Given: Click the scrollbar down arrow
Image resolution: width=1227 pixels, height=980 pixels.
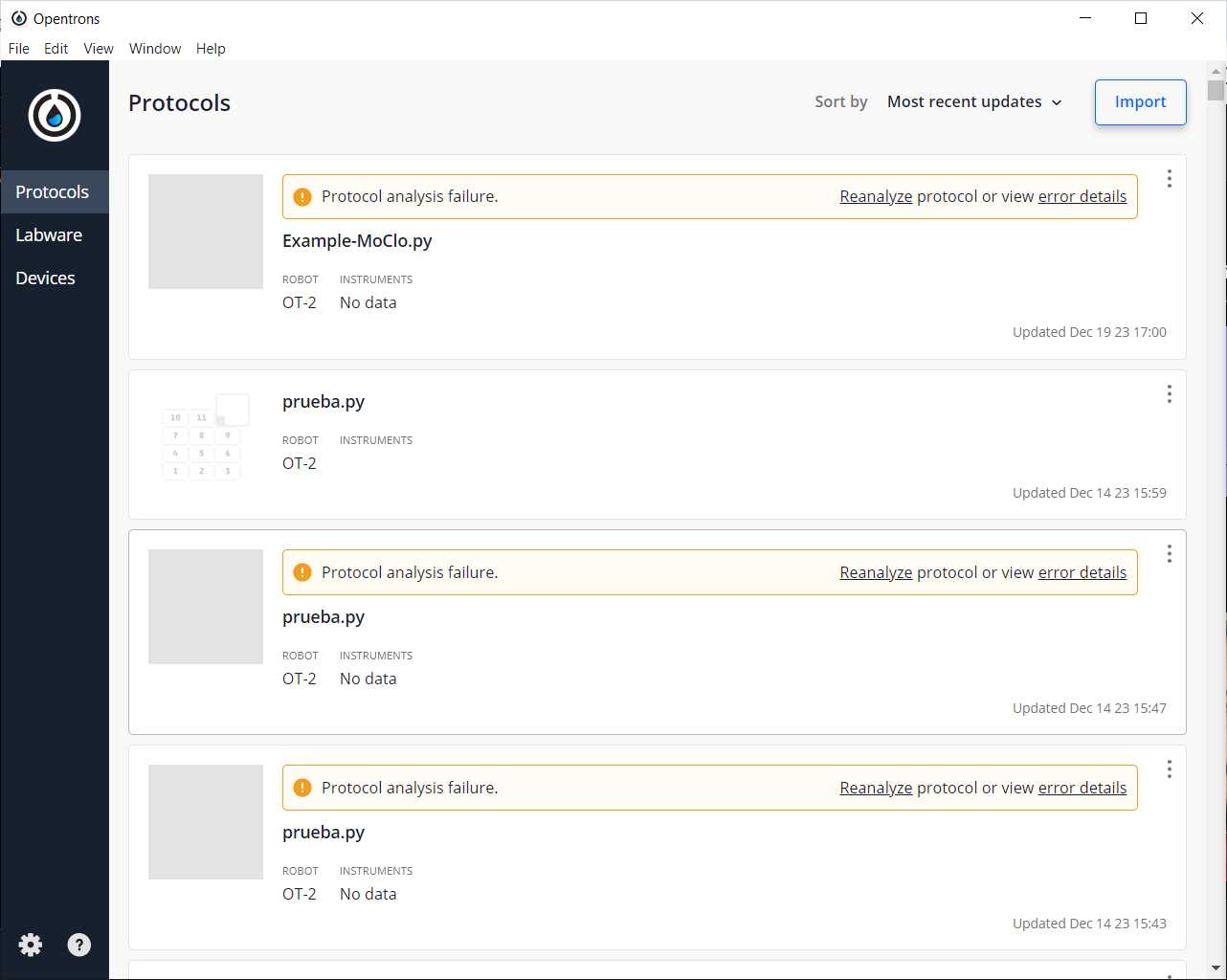Looking at the screenshot, I should (1216, 969).
